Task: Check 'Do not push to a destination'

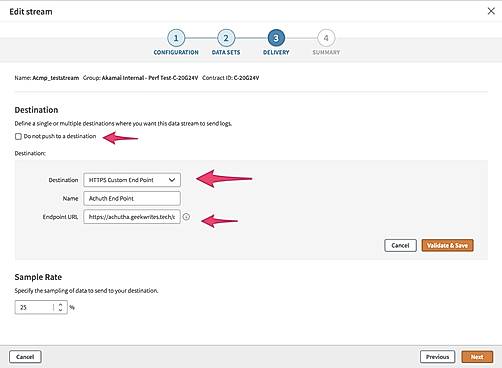Action: click(x=18, y=136)
